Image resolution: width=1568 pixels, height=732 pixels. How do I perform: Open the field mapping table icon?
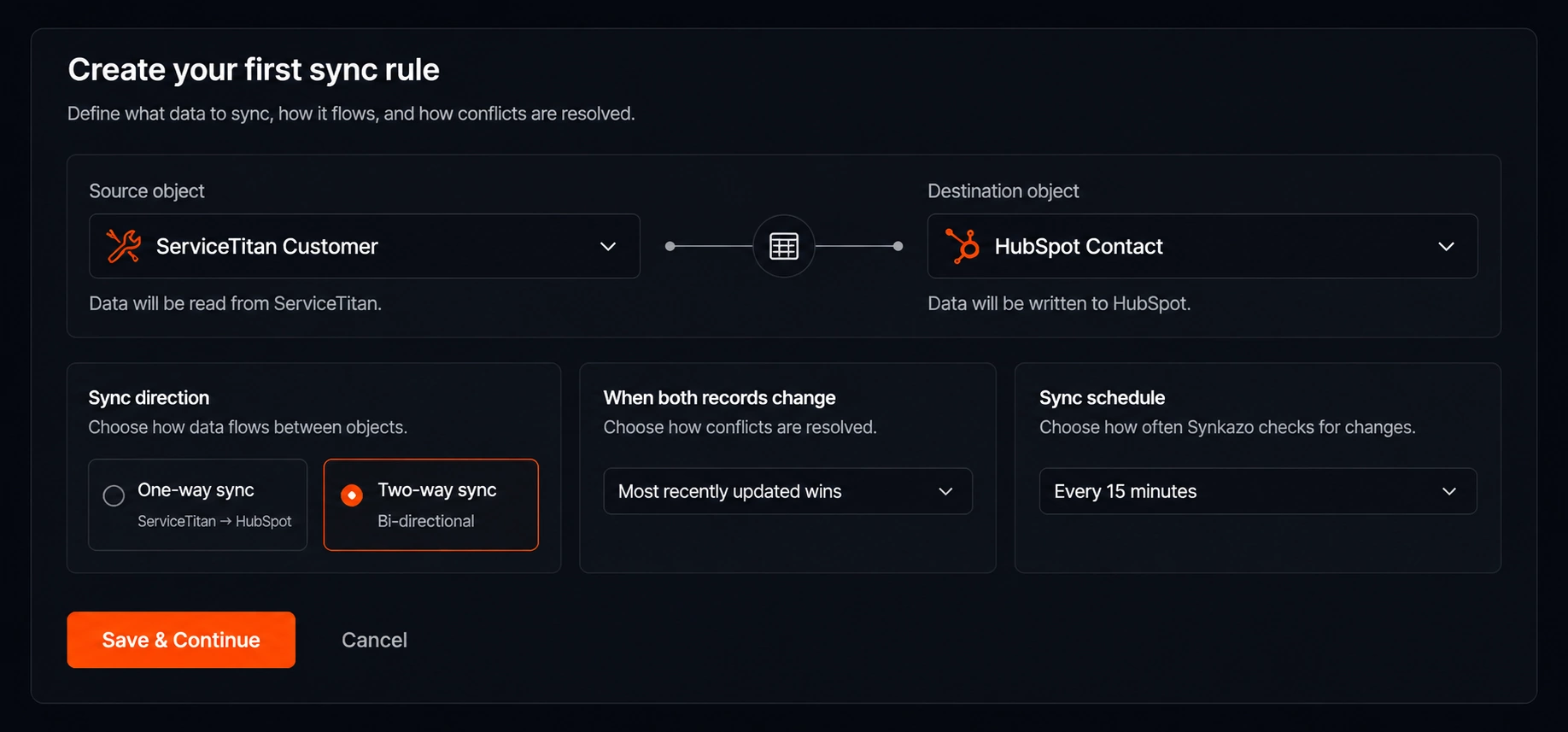(784, 246)
